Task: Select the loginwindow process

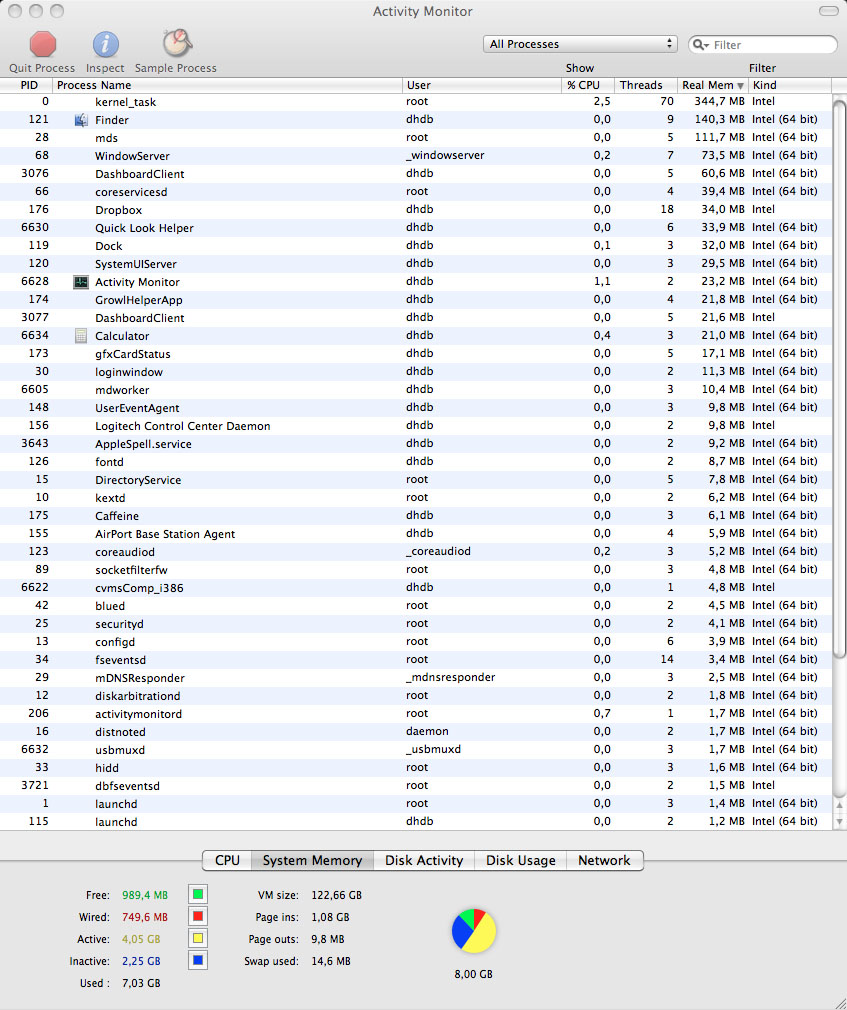Action: [x=415, y=372]
